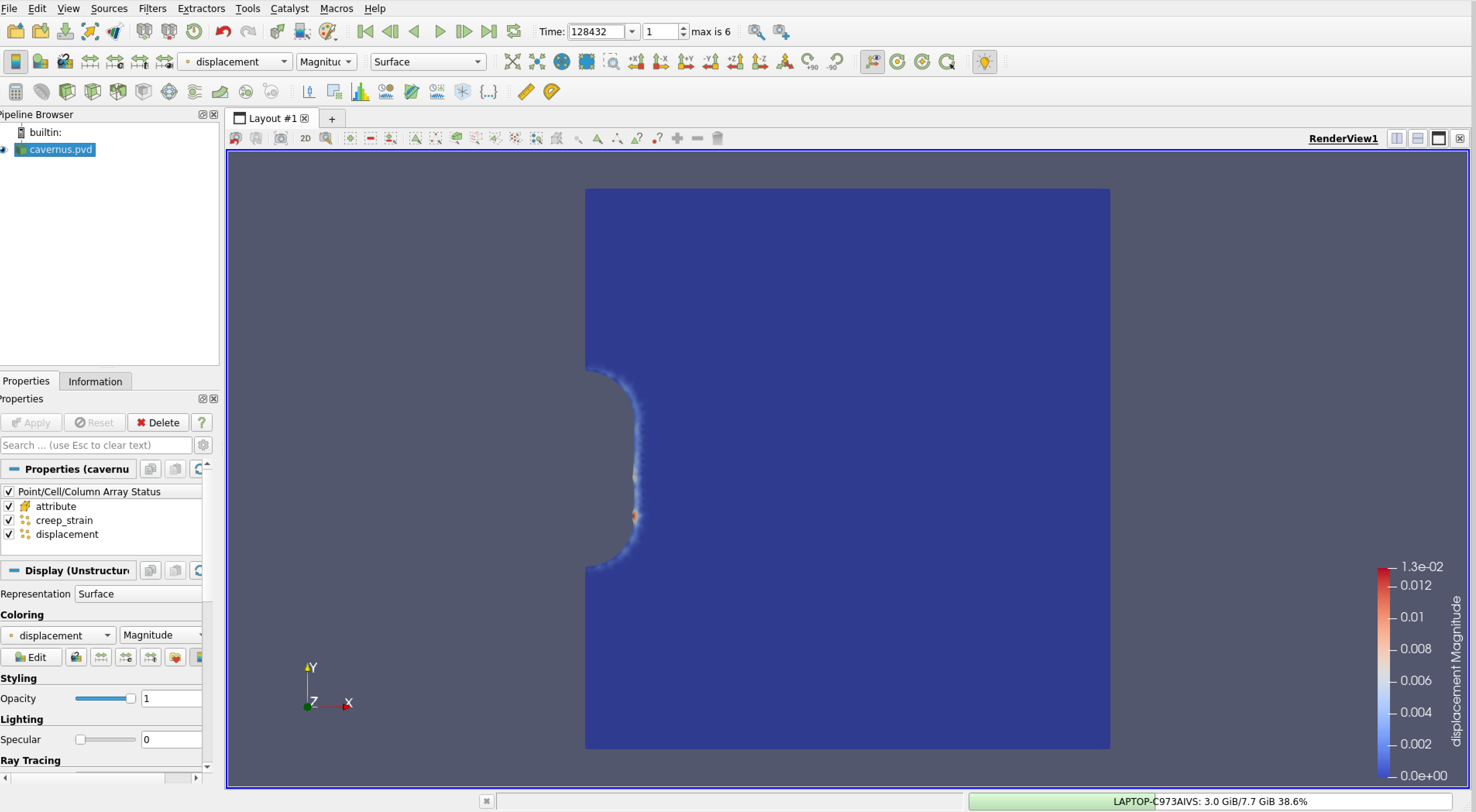Set view direction to +X
Image resolution: width=1476 pixels, height=812 pixels.
(x=636, y=61)
